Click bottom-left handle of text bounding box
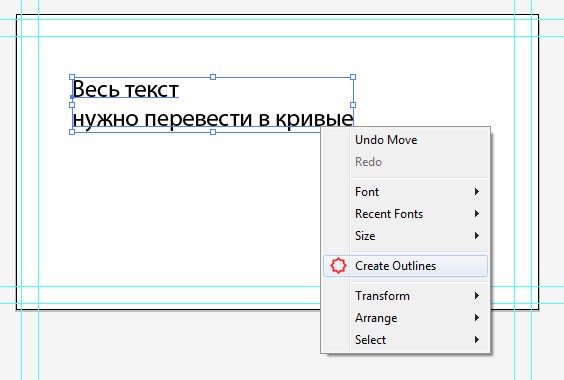The image size is (564, 380). [72, 132]
